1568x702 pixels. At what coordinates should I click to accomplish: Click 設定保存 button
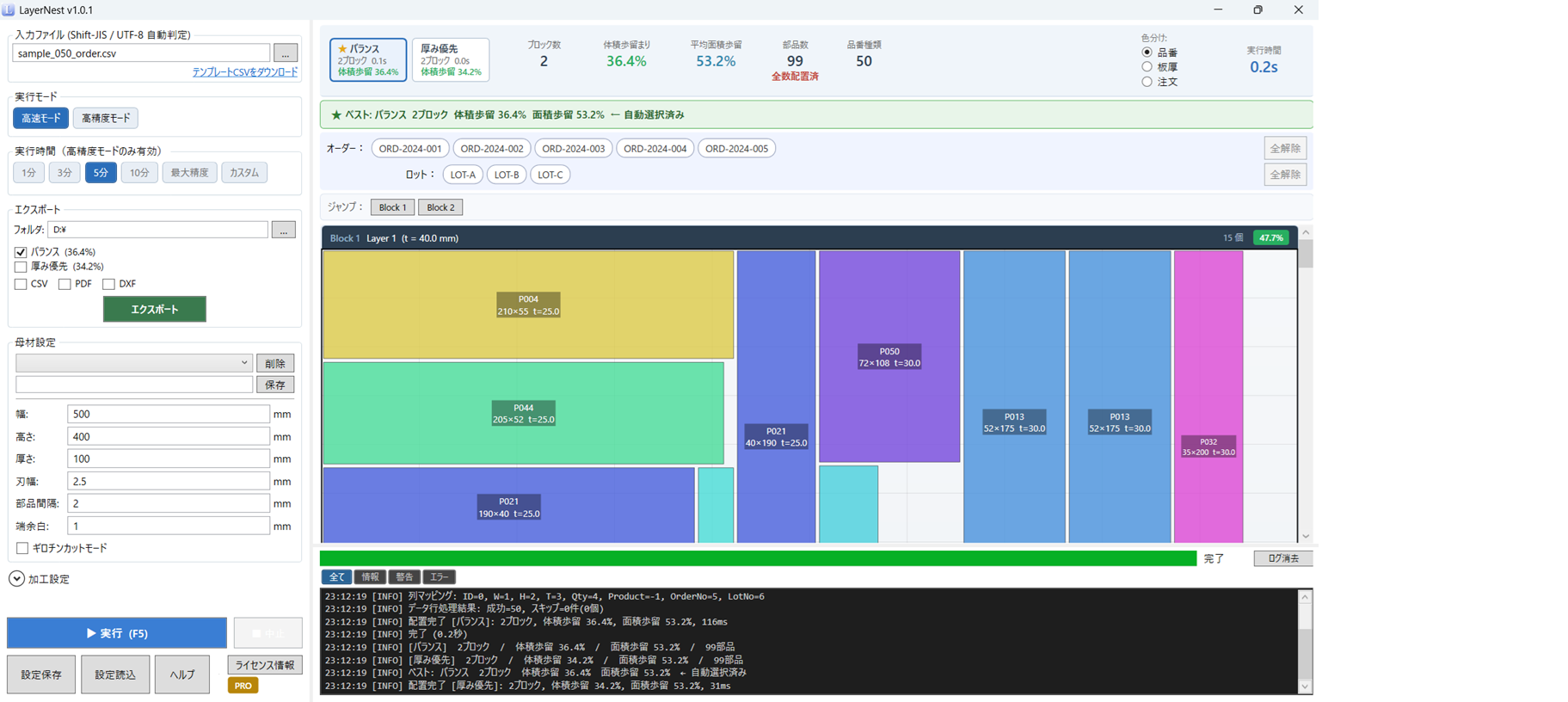coord(41,674)
